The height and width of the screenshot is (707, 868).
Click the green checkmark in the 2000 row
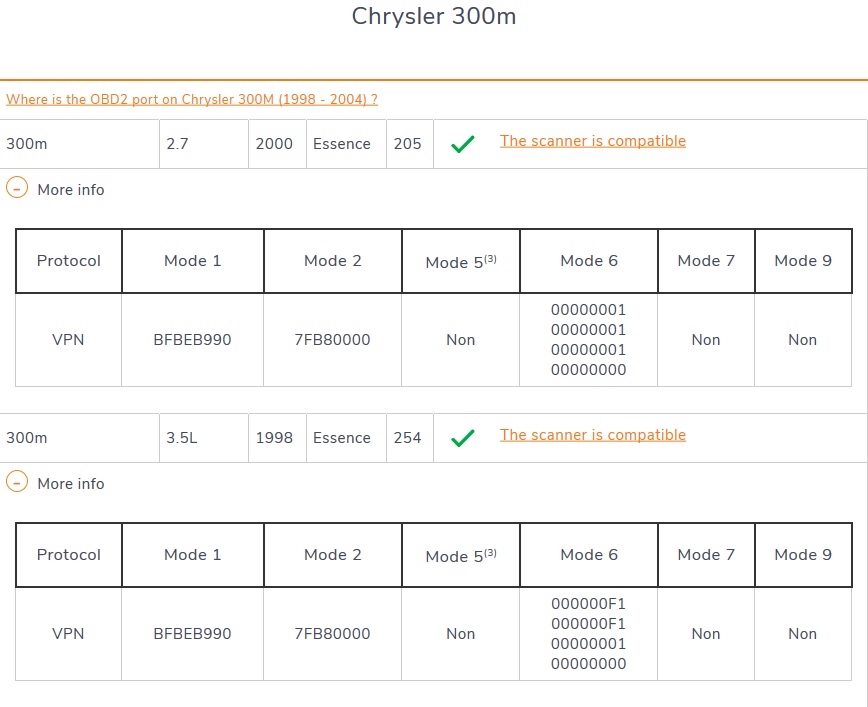click(x=461, y=144)
